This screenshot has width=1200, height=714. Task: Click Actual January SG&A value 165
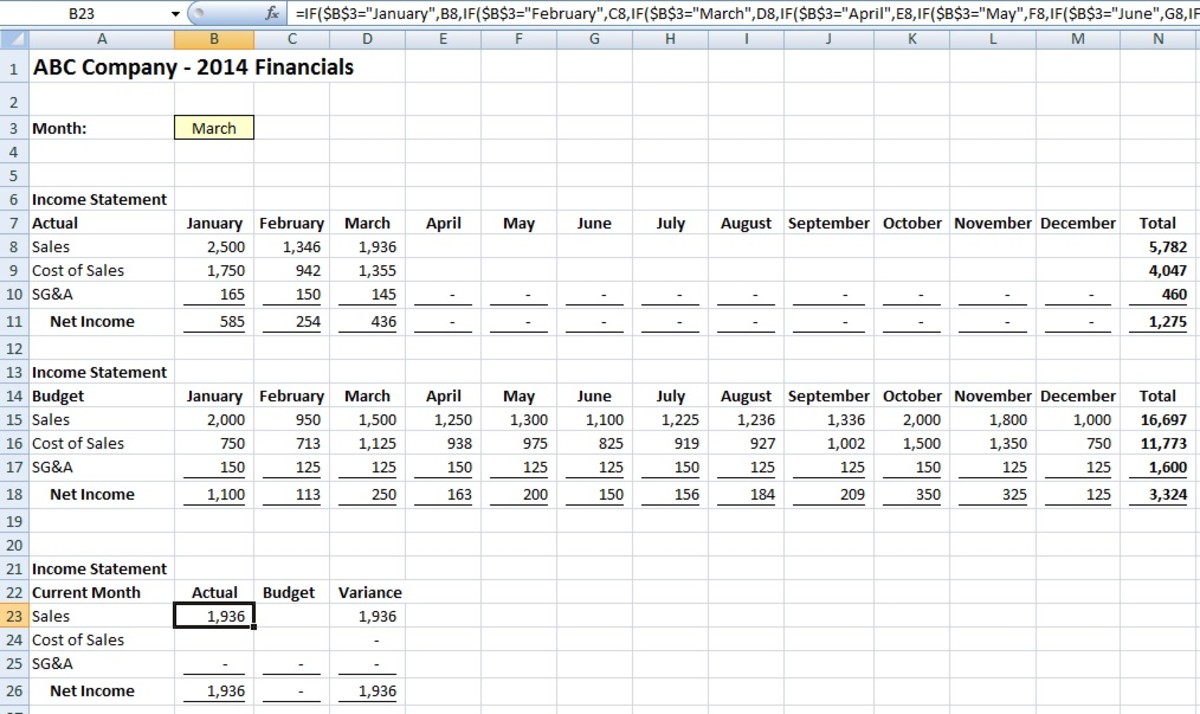231,295
